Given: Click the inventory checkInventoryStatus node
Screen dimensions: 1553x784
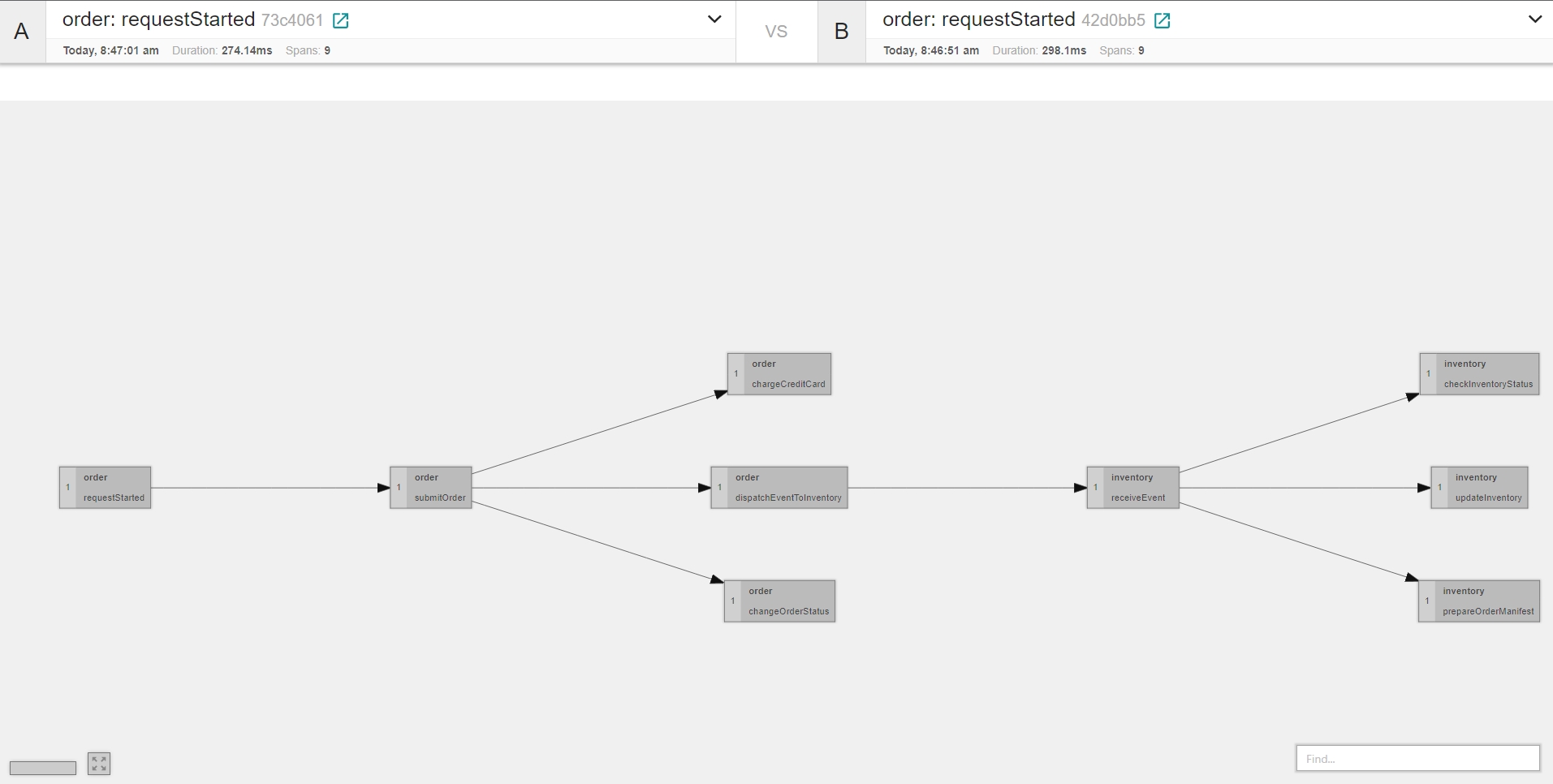Looking at the screenshot, I should (x=1479, y=374).
